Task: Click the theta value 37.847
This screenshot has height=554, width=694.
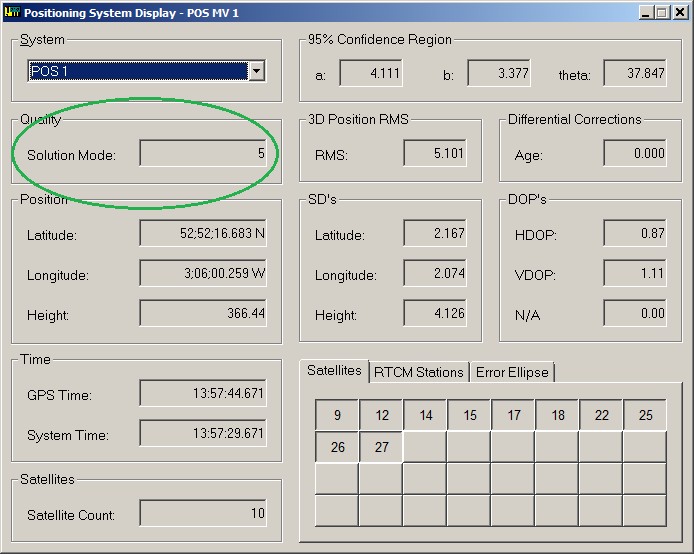Action: pyautogui.click(x=635, y=73)
